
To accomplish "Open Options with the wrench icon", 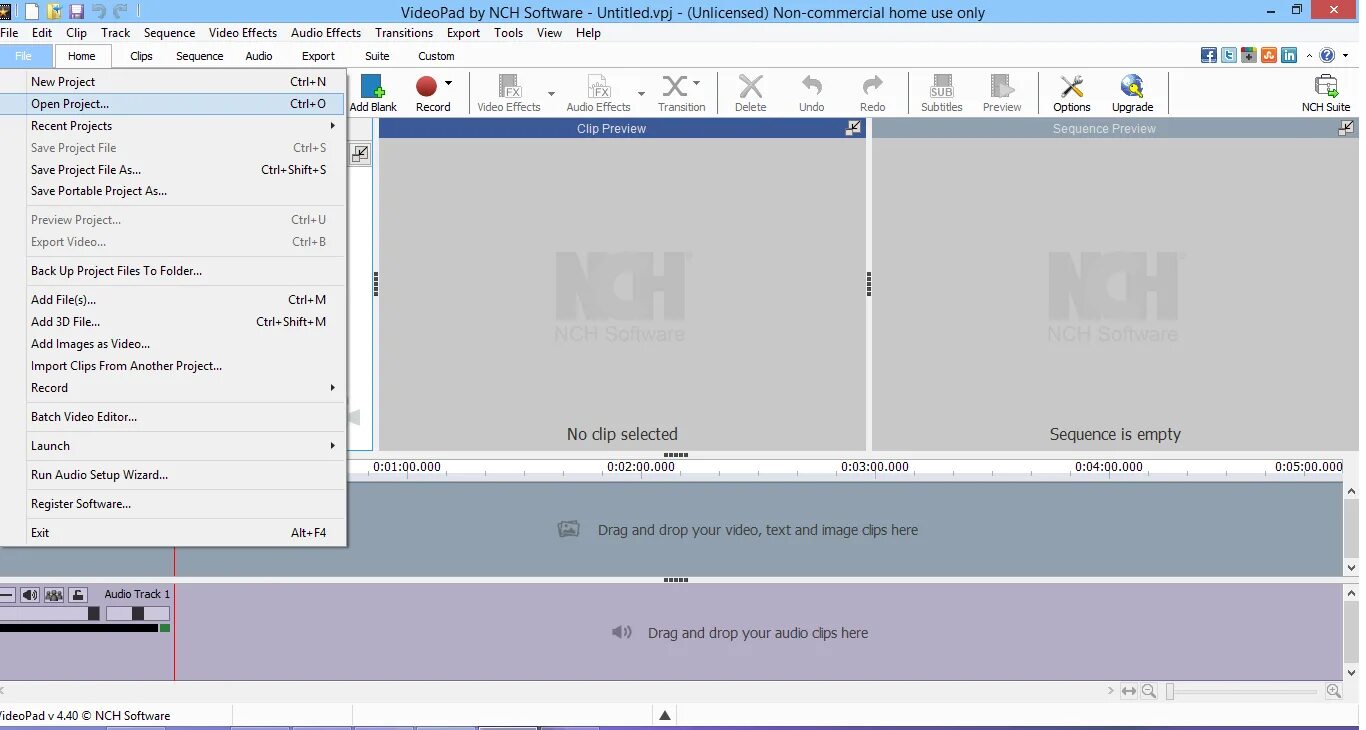I will click(1072, 86).
